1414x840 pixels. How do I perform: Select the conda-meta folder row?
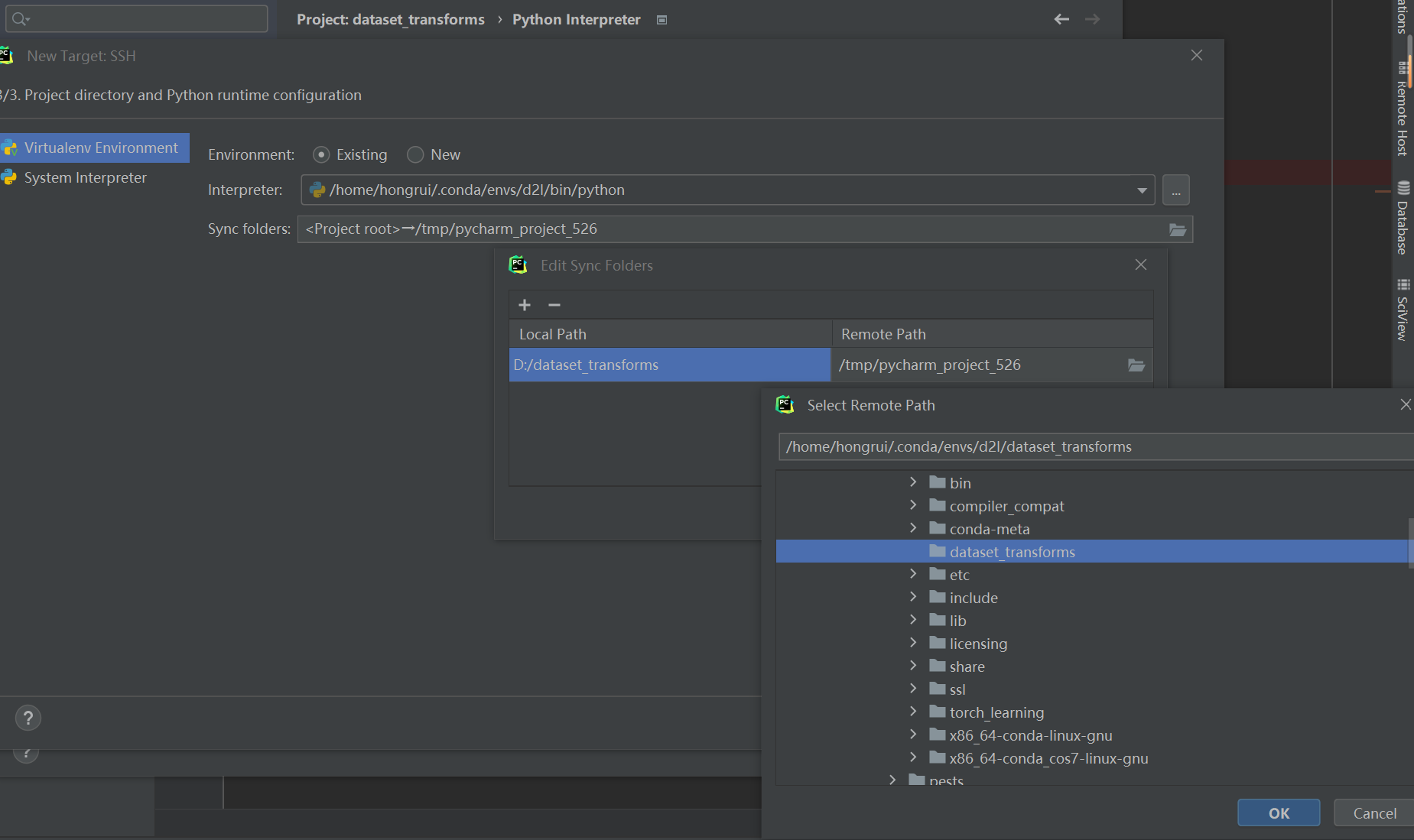[x=1092, y=529]
